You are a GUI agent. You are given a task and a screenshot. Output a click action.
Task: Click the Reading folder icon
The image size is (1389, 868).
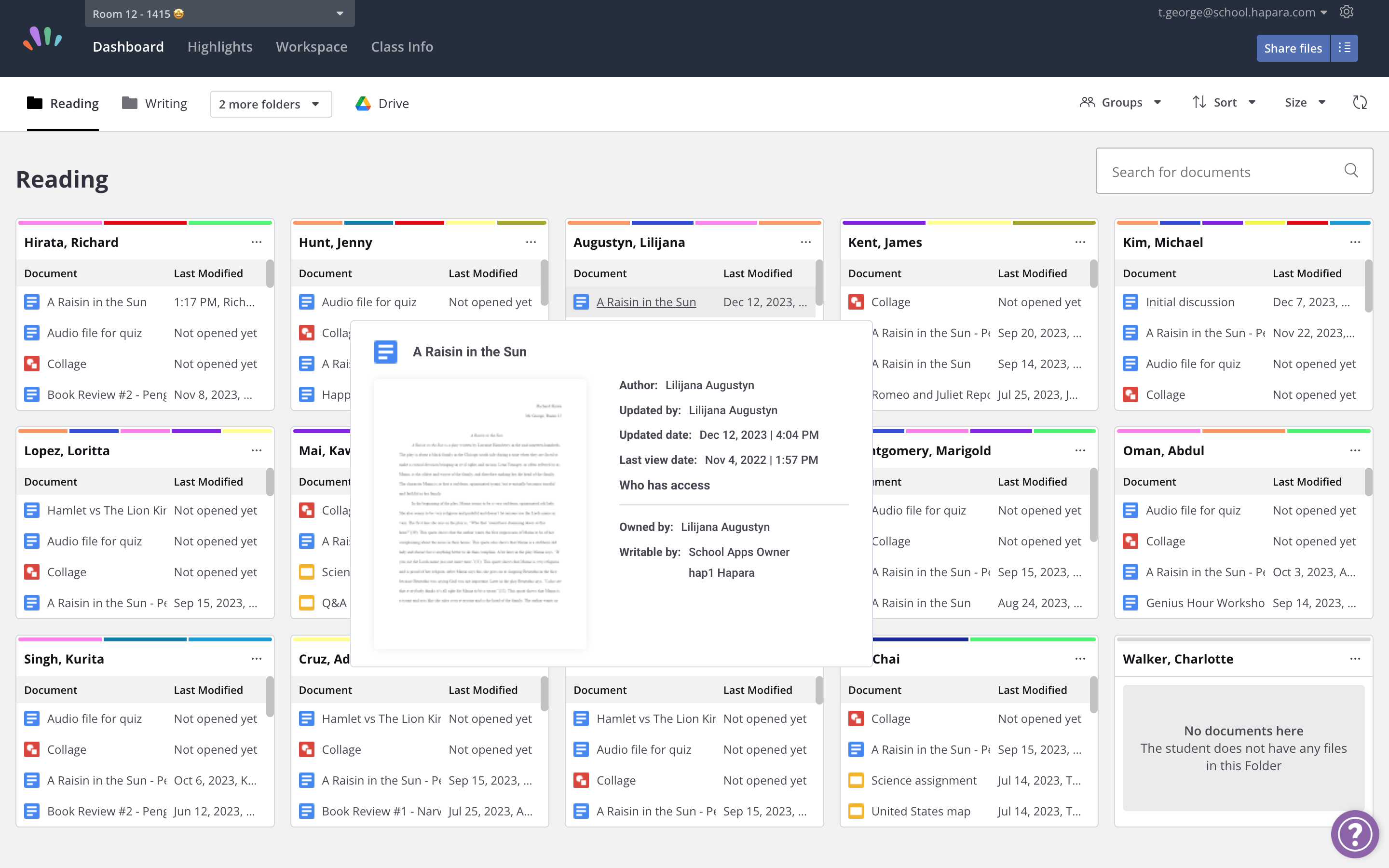(34, 103)
